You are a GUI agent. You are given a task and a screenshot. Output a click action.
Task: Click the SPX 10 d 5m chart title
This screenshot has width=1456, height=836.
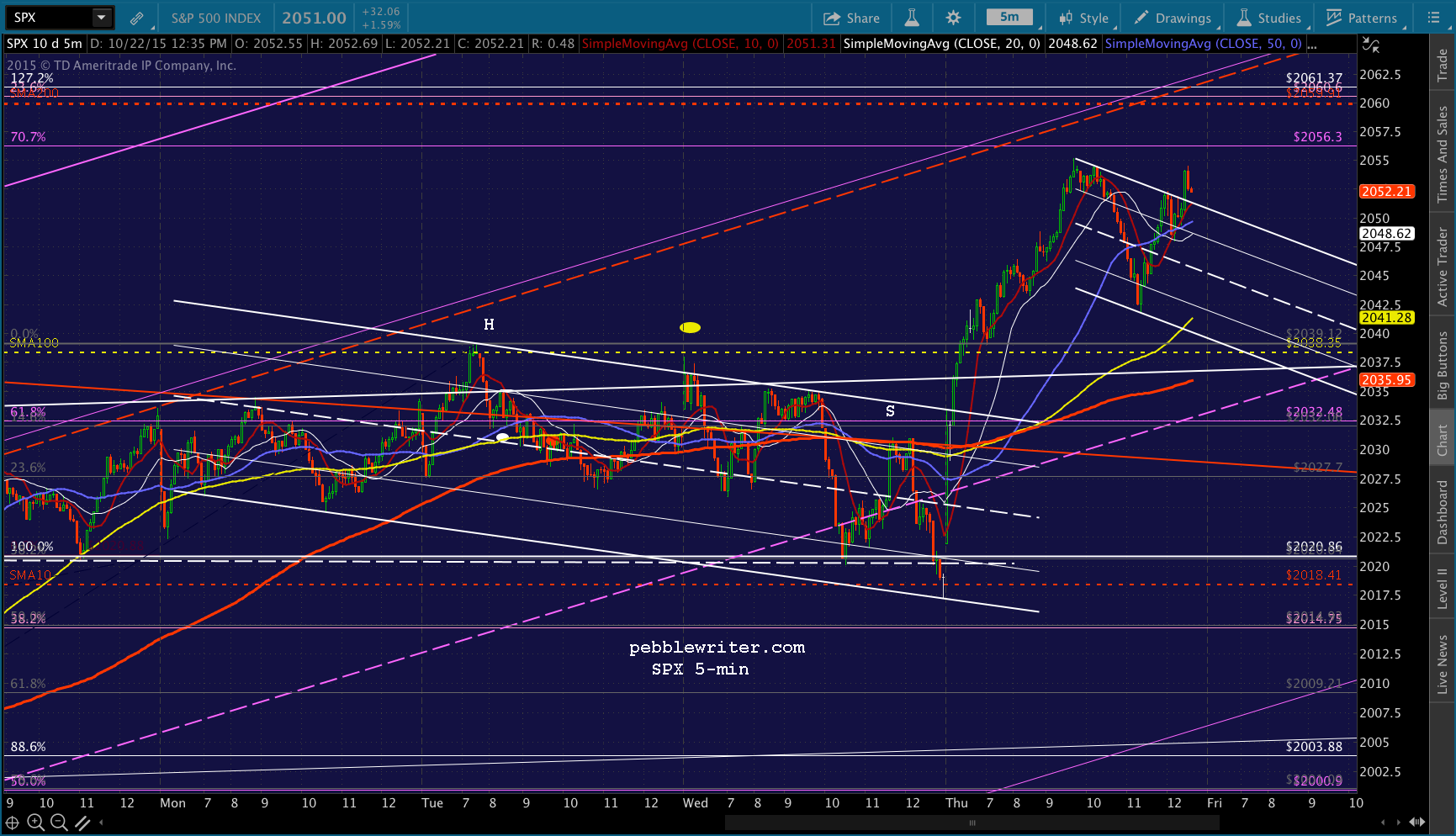45,44
